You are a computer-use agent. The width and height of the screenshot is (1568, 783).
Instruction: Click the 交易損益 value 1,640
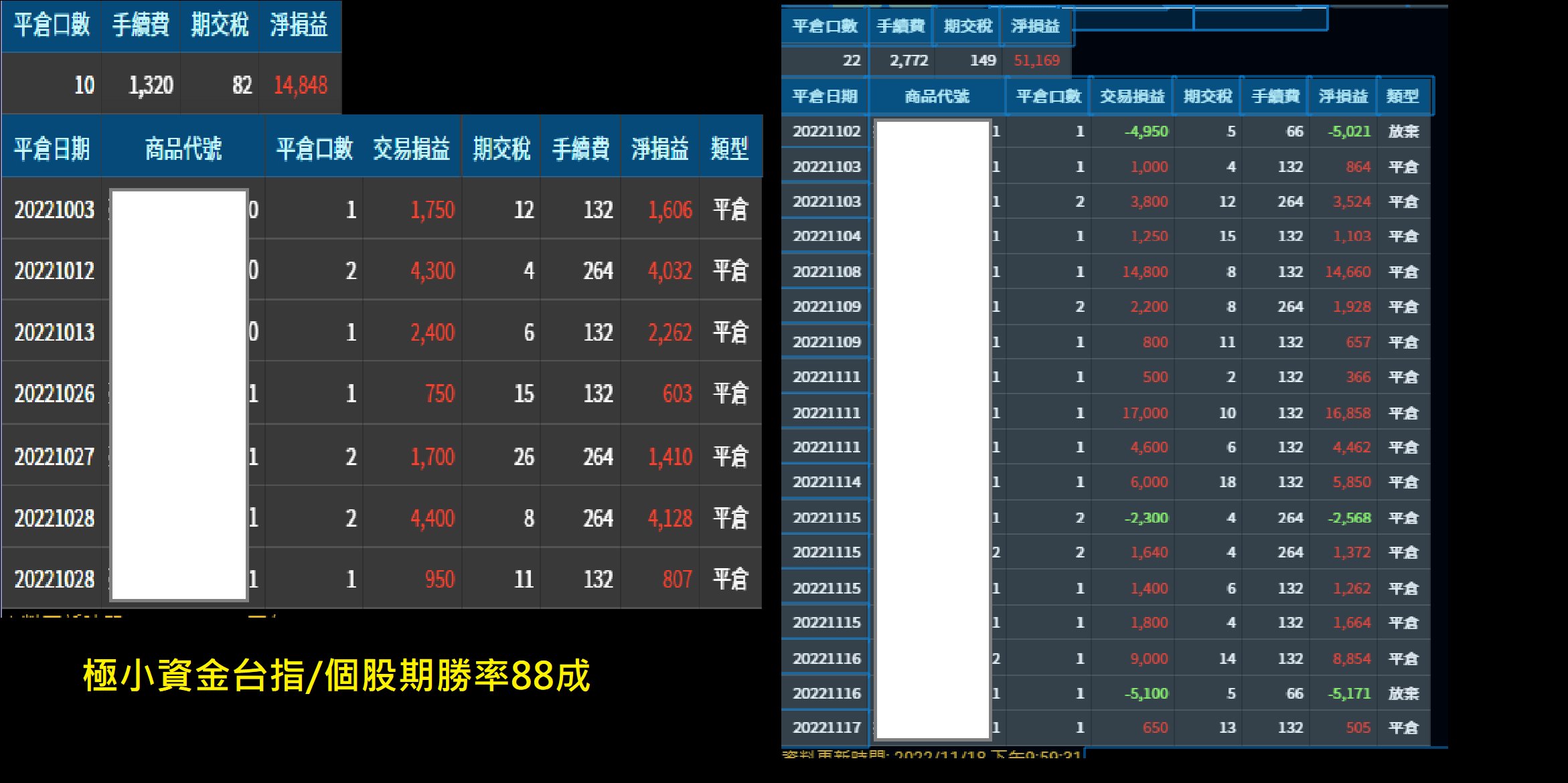(1149, 552)
